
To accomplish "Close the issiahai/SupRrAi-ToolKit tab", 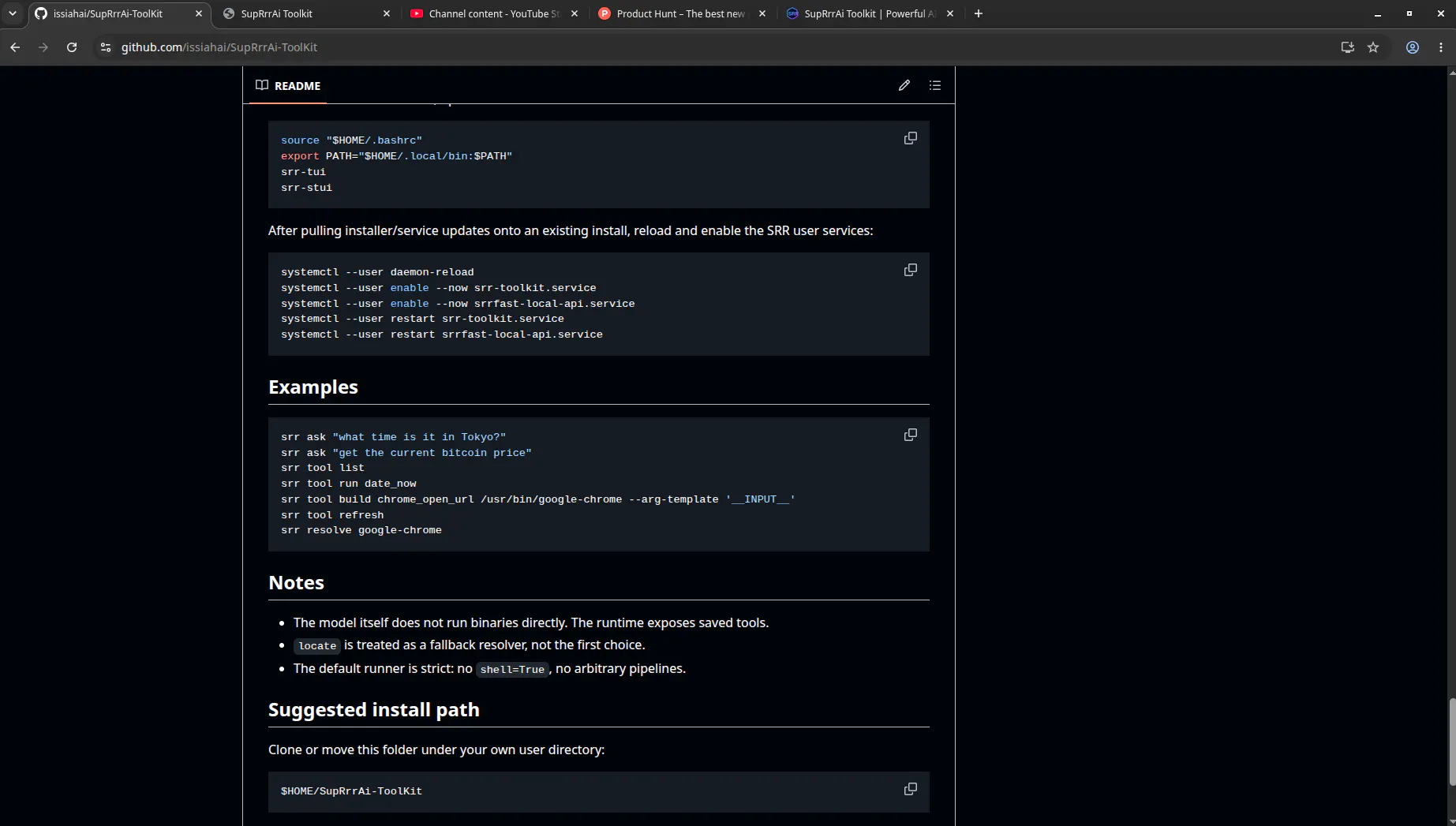I will [x=199, y=13].
